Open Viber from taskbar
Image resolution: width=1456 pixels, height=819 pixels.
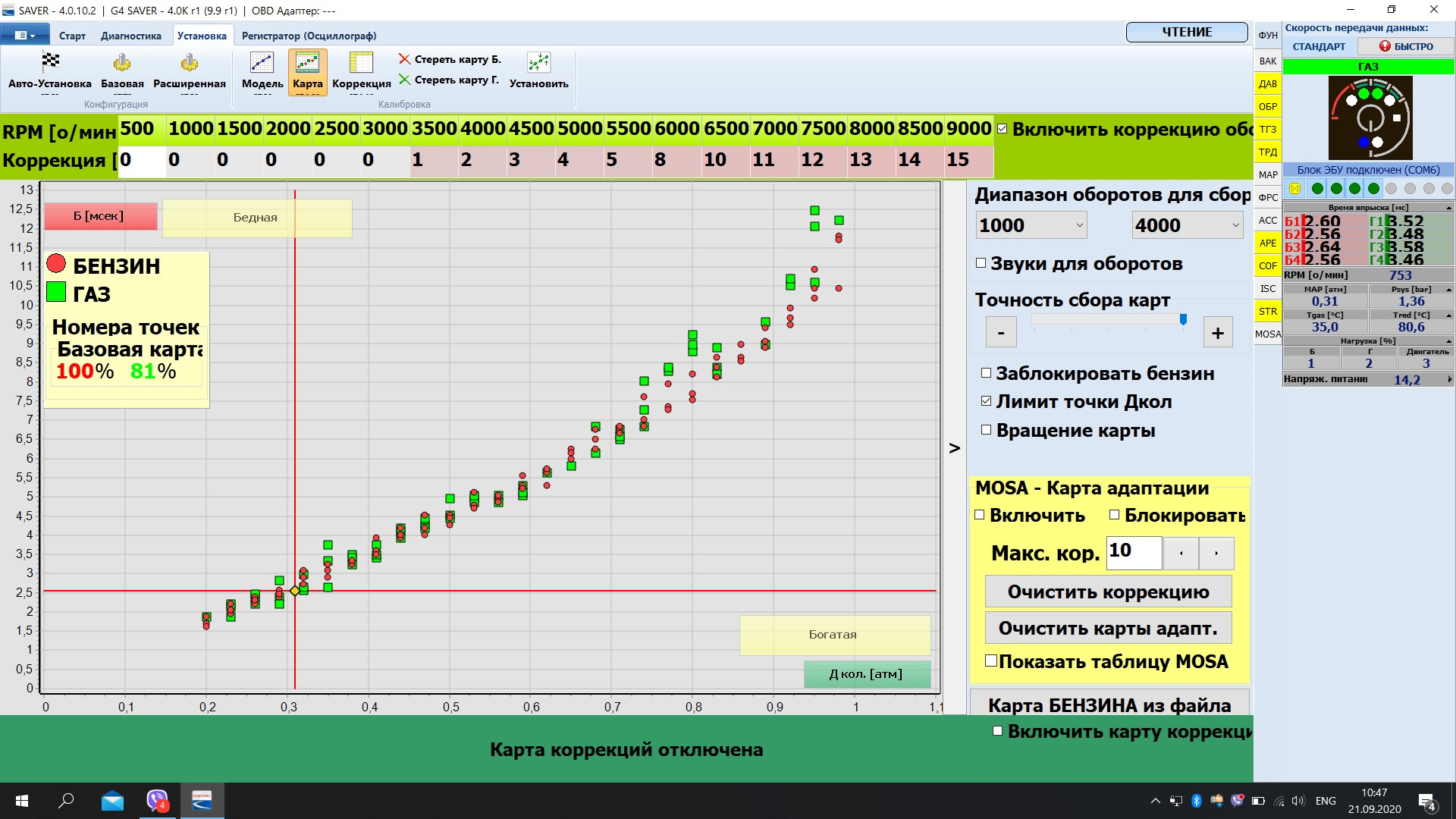pos(157,801)
